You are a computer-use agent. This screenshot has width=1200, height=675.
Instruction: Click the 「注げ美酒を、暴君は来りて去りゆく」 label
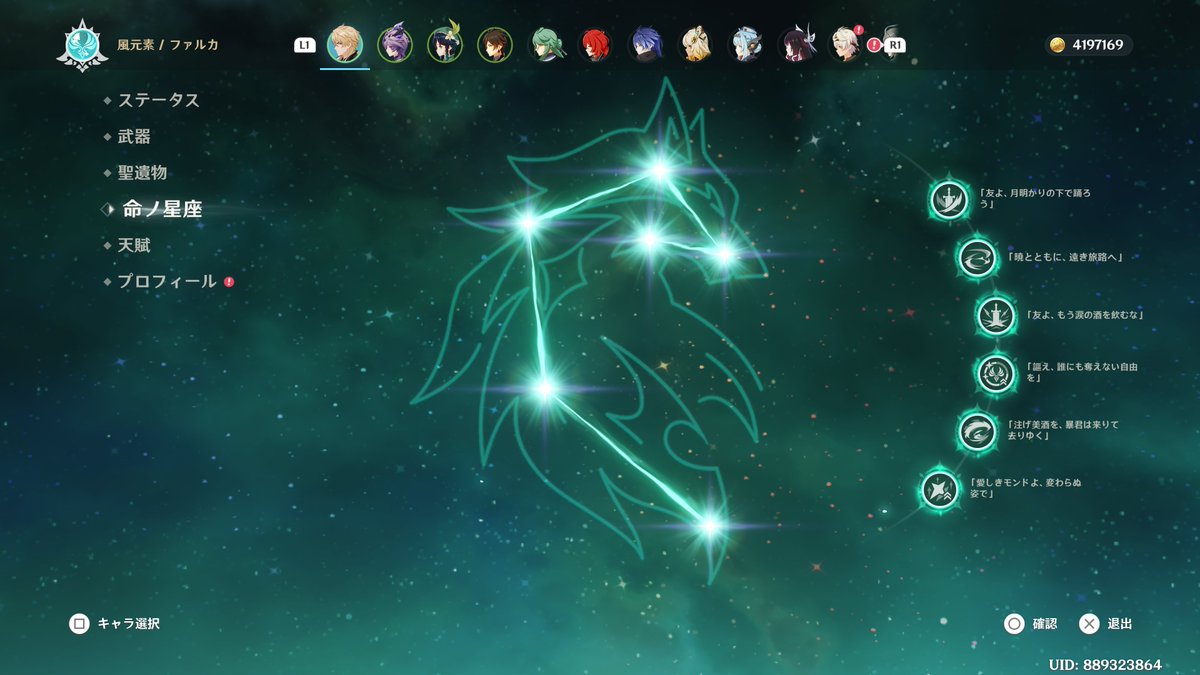tap(1063, 431)
